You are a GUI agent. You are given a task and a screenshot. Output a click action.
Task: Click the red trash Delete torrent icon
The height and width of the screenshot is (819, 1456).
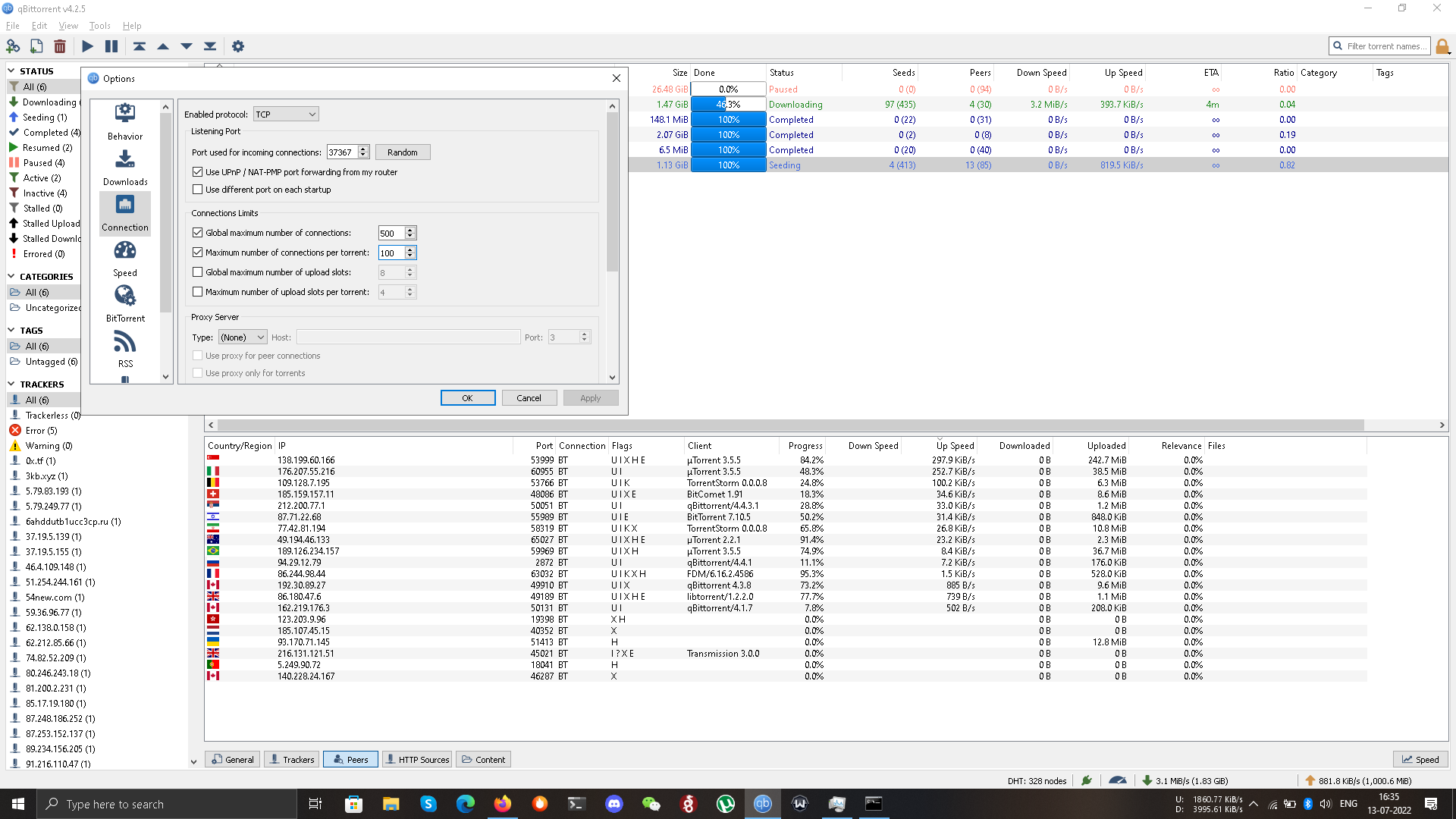pos(60,46)
